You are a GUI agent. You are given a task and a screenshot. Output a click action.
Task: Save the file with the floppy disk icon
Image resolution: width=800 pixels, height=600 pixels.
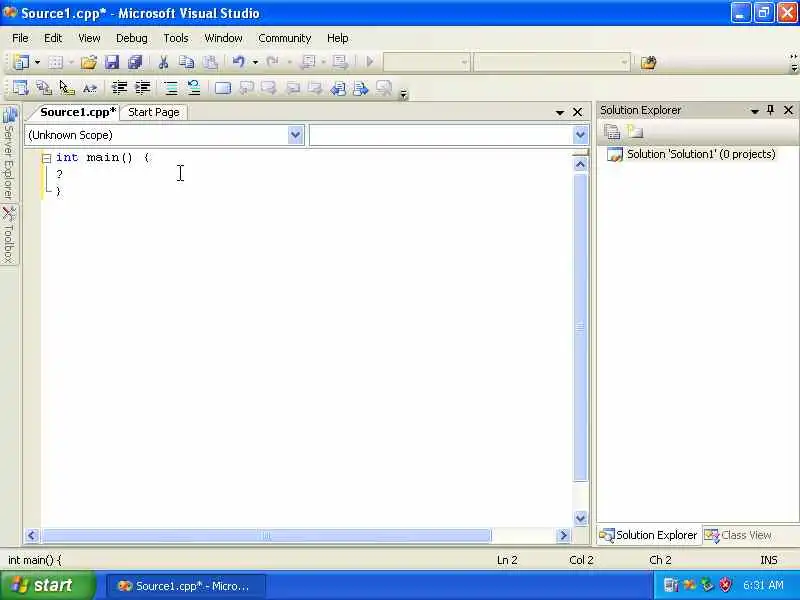pyautogui.click(x=112, y=62)
